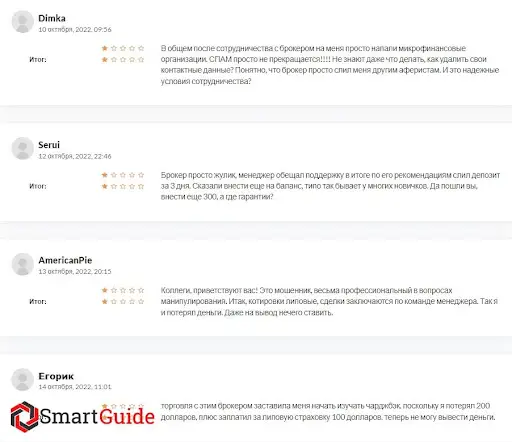Click Егорик's user avatar

click(23, 379)
